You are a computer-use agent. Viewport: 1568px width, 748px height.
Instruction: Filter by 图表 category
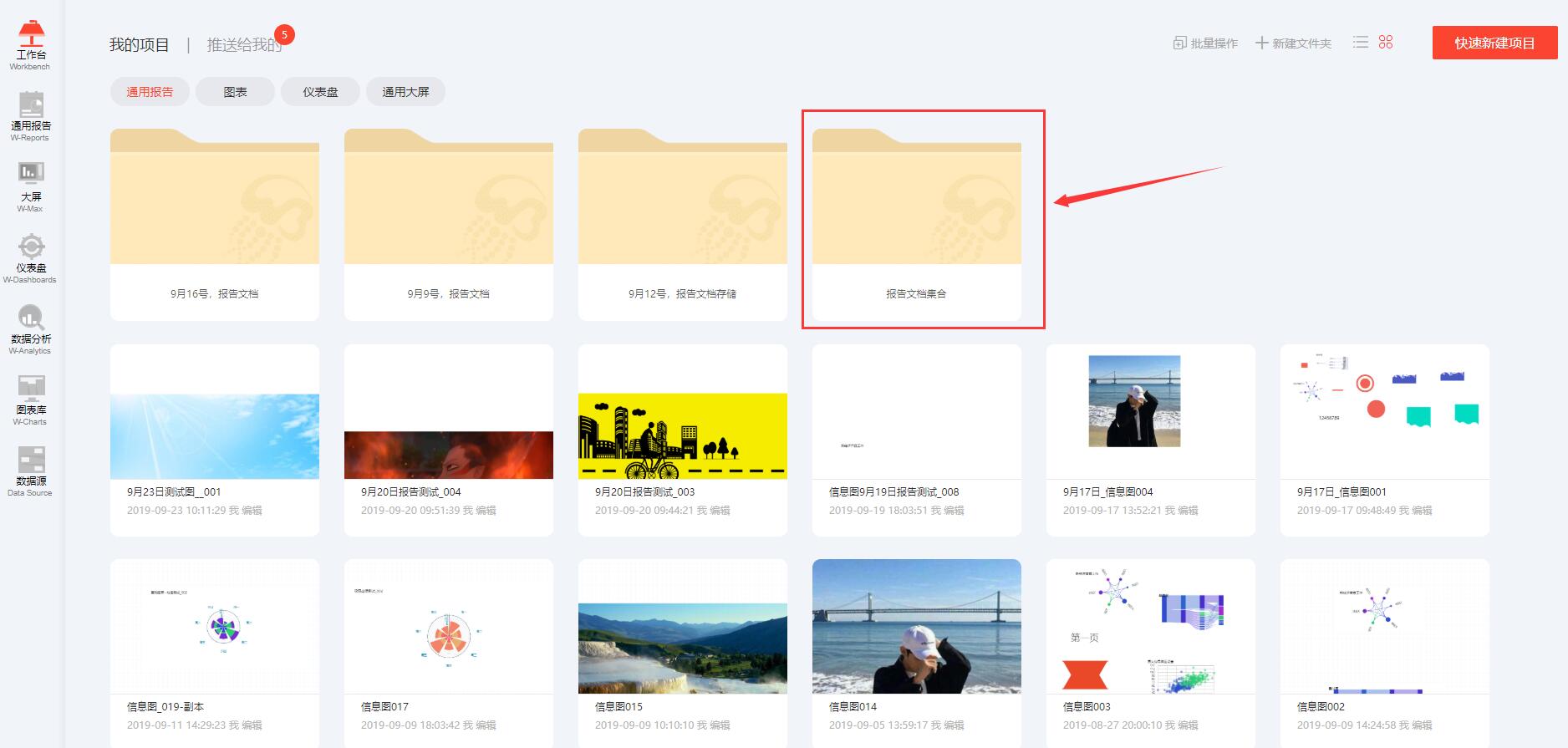235,92
